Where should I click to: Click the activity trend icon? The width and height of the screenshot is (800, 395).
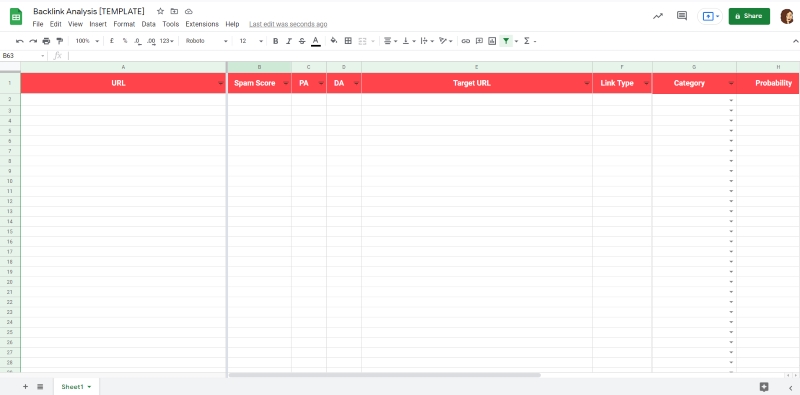coord(658,16)
